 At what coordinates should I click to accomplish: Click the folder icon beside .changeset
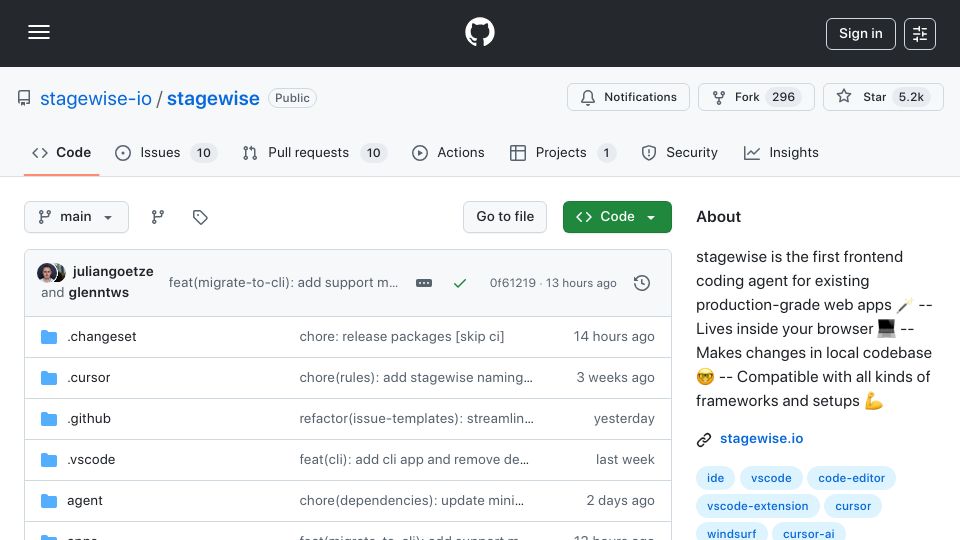point(49,337)
